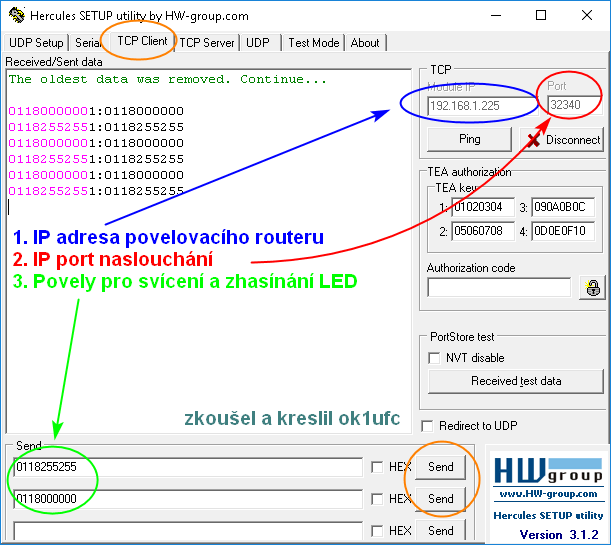The image size is (611, 545).
Task: Toggle the Redirect to UDP checkbox
Action: point(430,426)
